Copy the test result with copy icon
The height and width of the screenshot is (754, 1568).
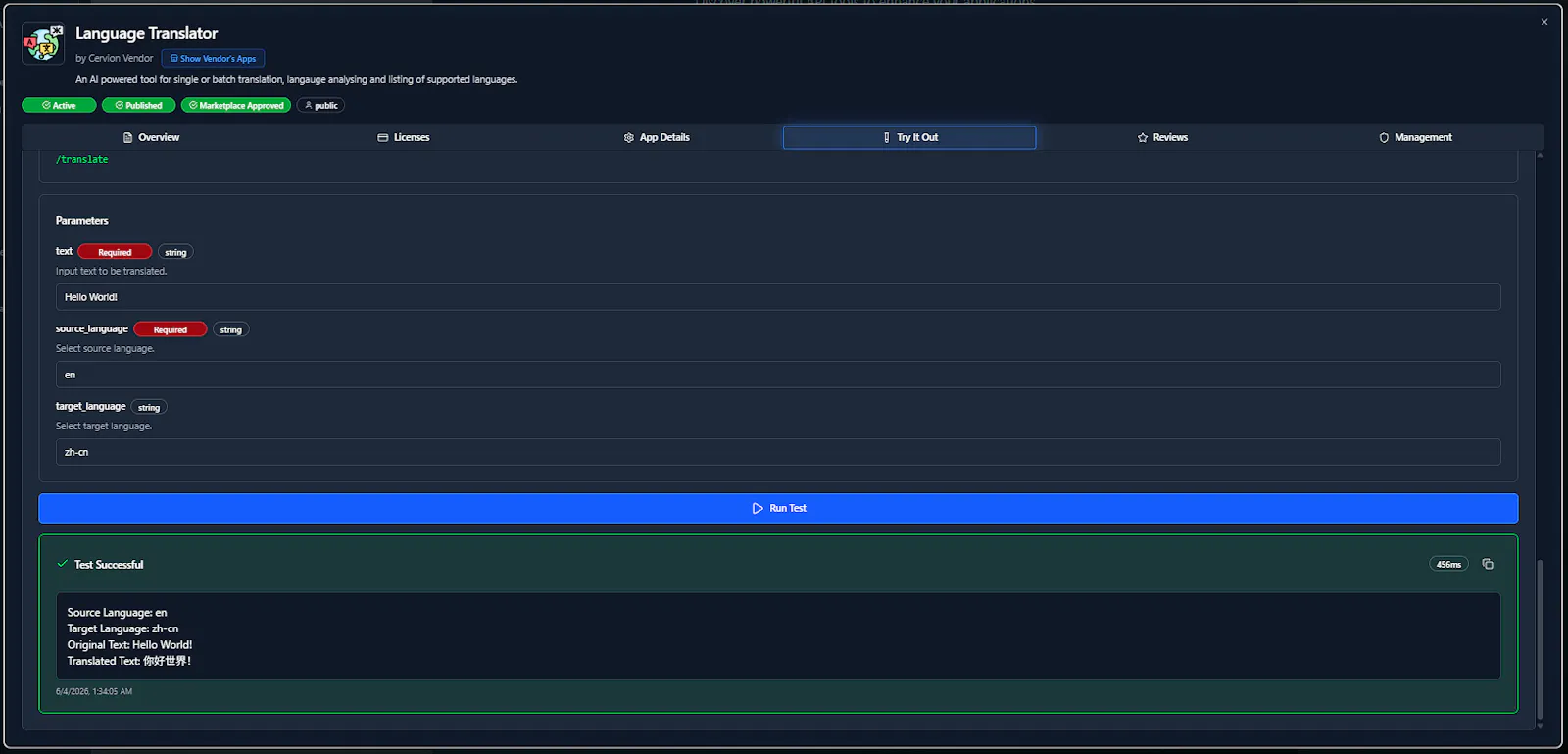pos(1488,564)
